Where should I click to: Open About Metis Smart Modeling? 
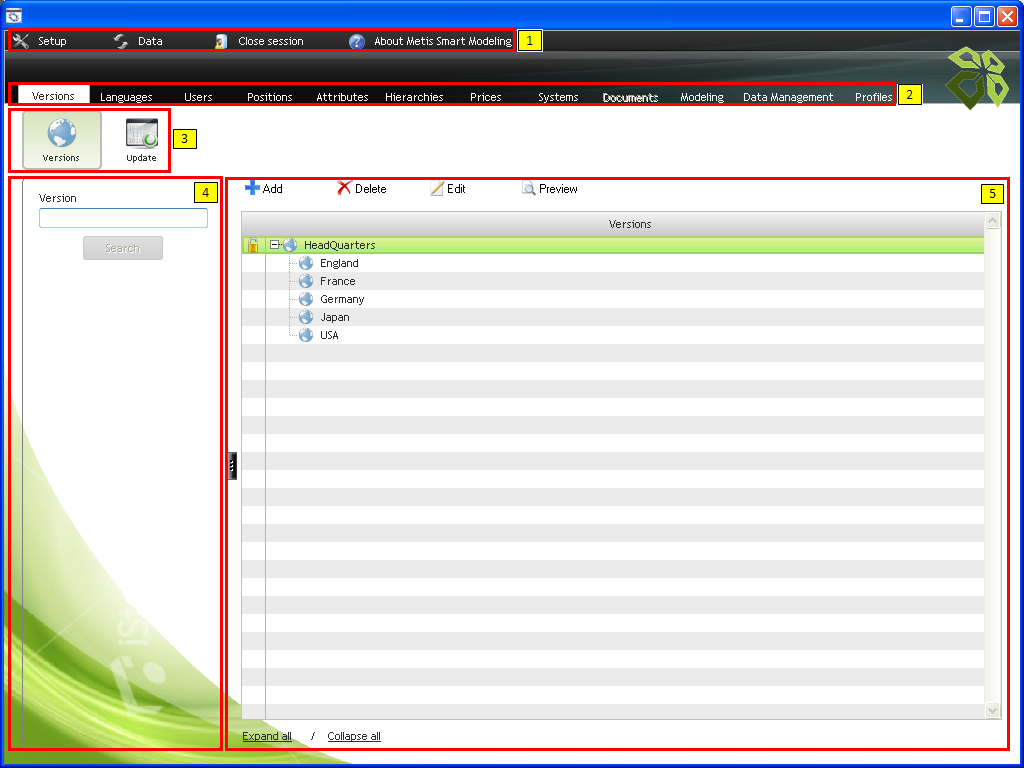coord(430,41)
